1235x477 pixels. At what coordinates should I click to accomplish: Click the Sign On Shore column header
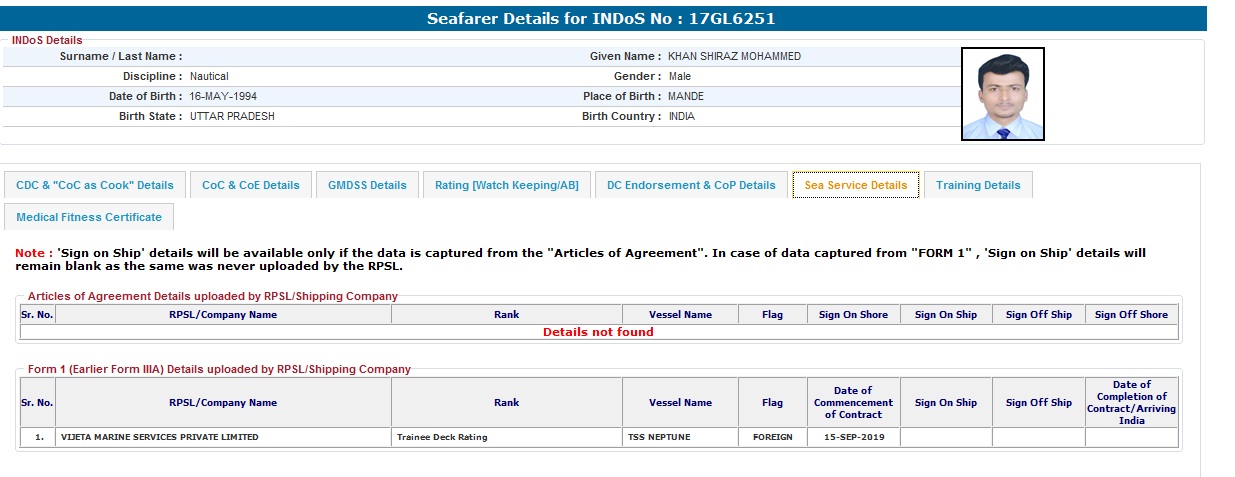(x=853, y=315)
